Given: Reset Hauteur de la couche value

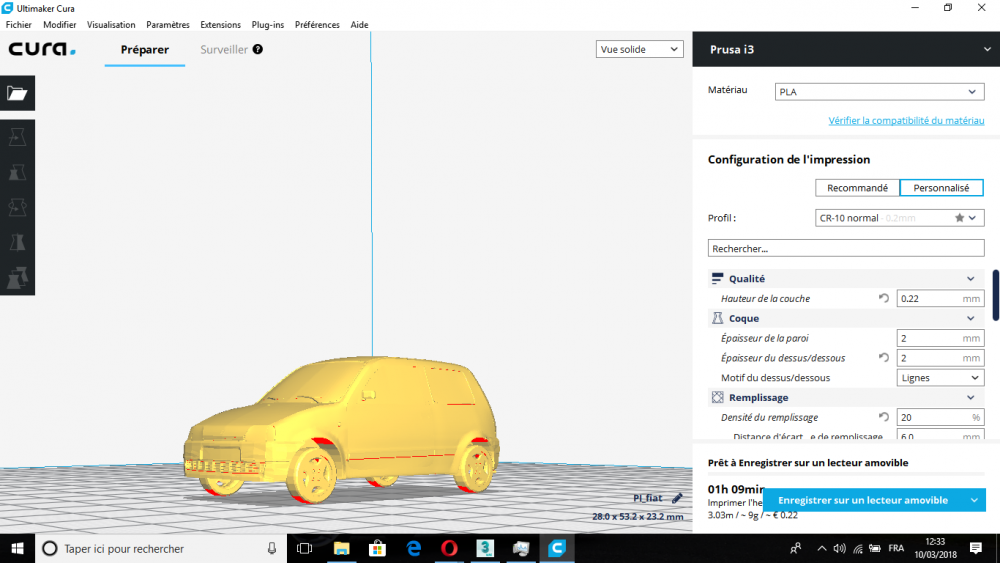Looking at the screenshot, I should click(884, 298).
